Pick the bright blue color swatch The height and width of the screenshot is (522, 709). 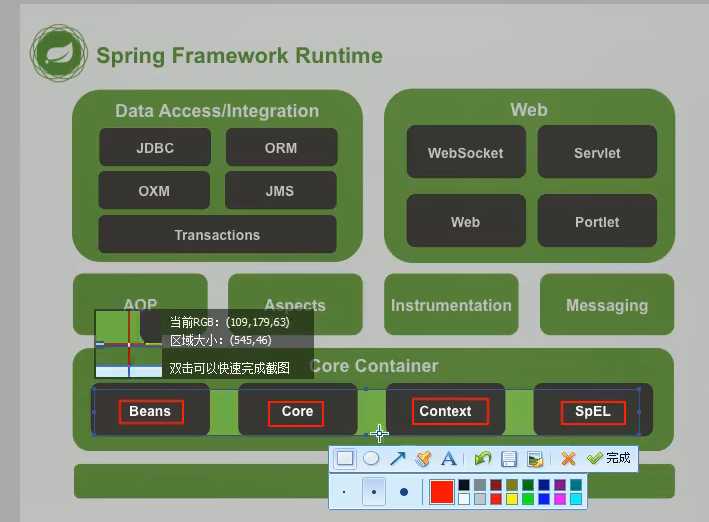coord(544,499)
